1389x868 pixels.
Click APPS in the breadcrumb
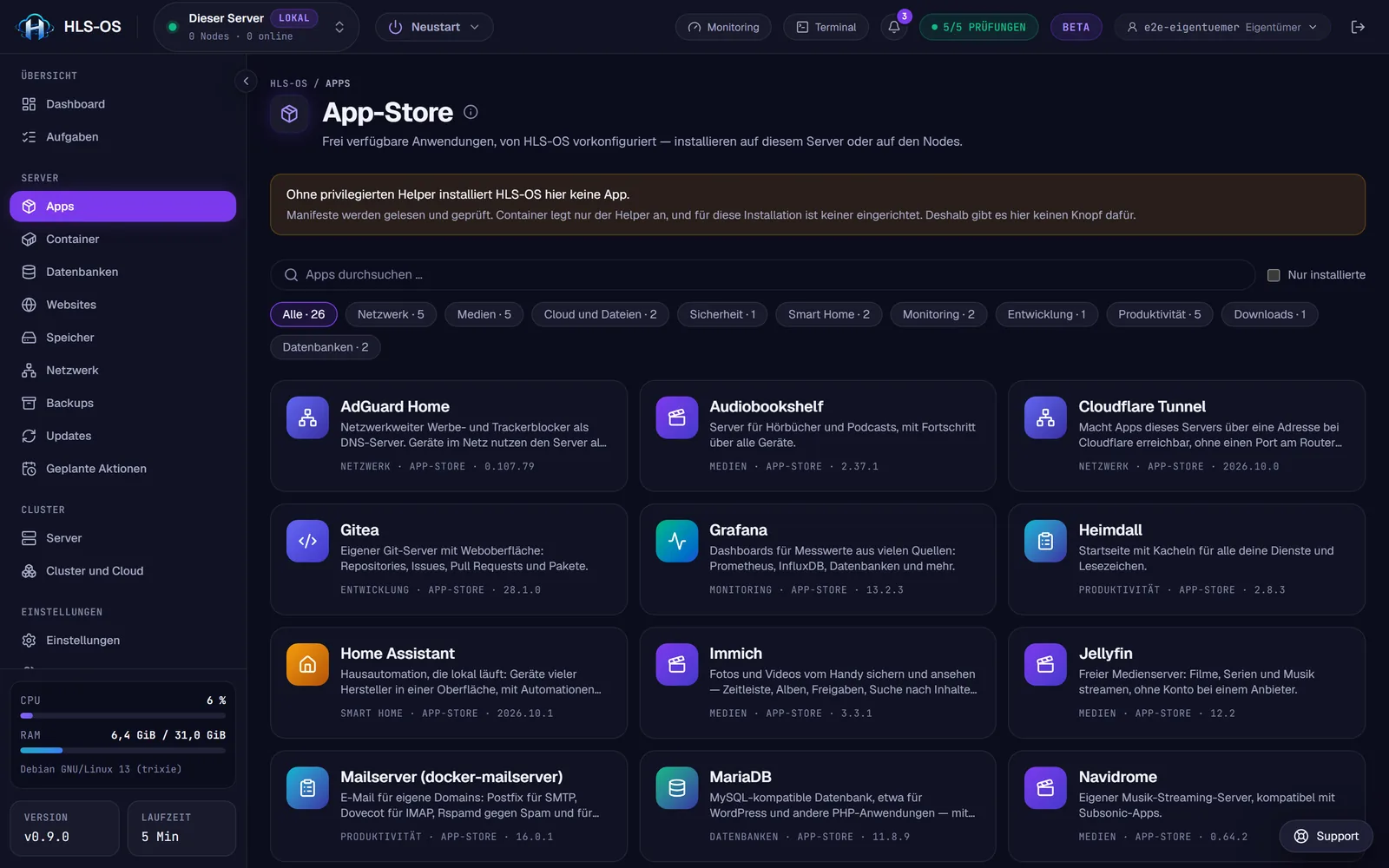338,83
